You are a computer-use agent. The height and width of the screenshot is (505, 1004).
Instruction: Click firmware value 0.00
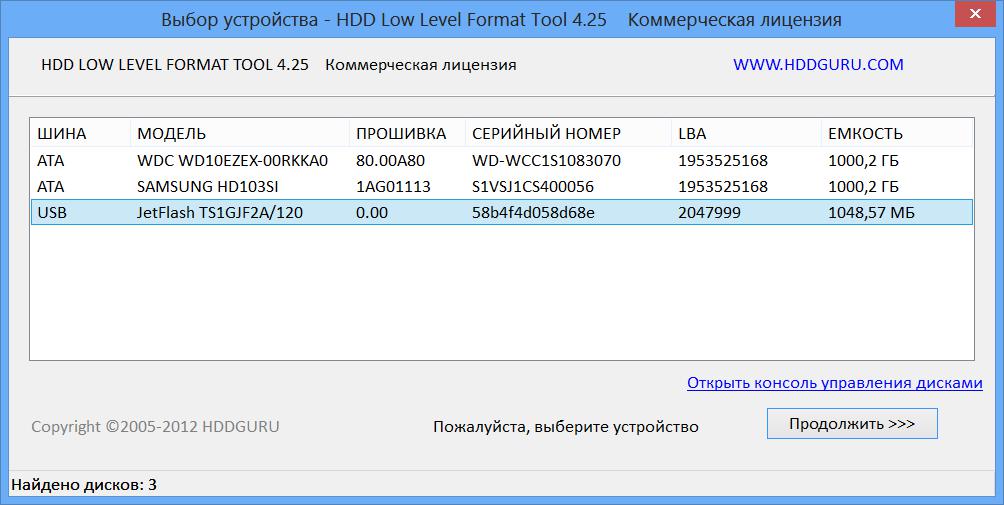[371, 212]
